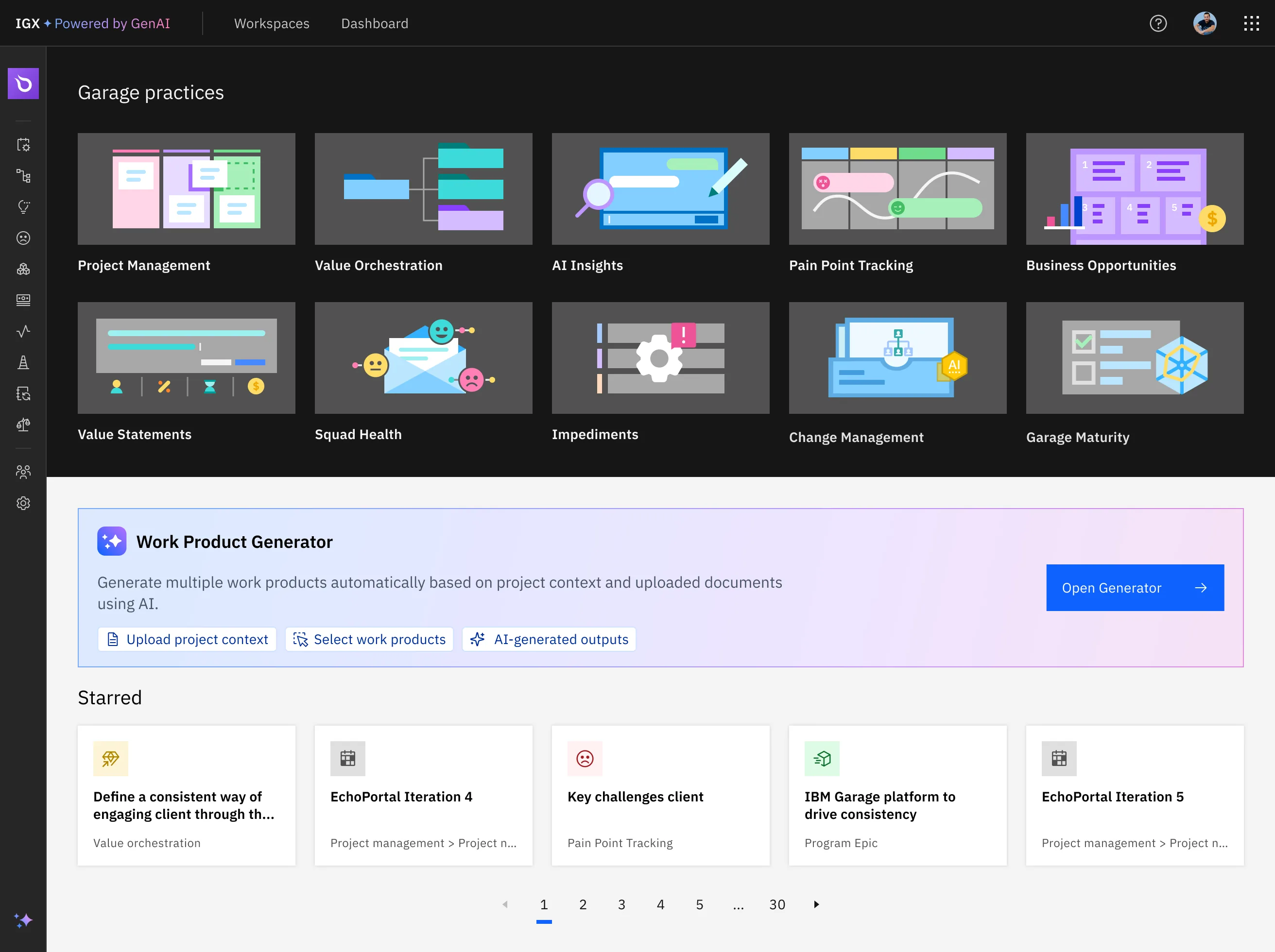Screen dimensions: 1275x952
Task: Click the AI-generated outputs tag
Action: click(550, 639)
